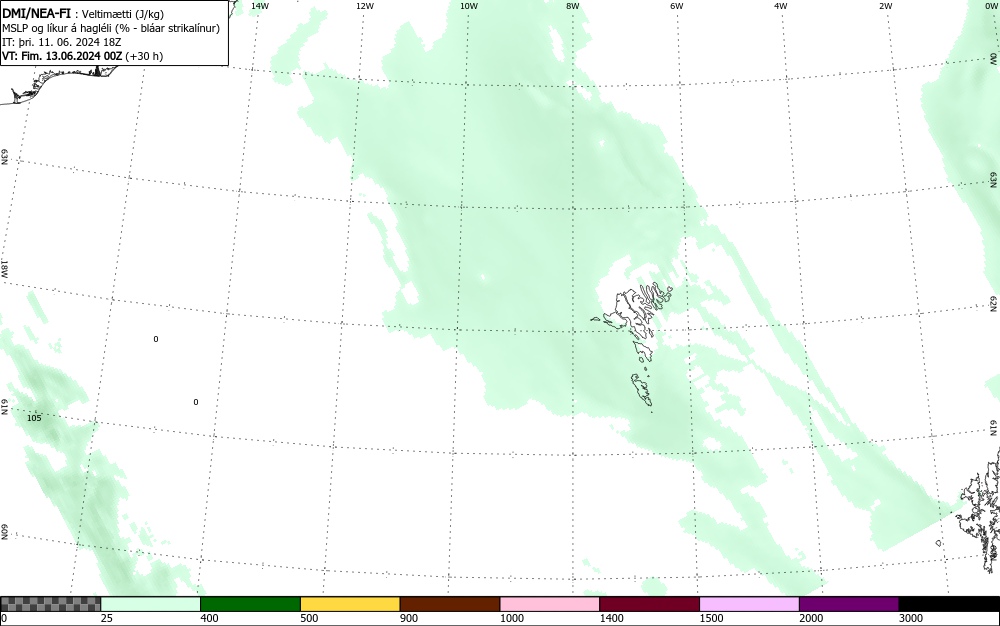This screenshot has width=1000, height=626.
Task: Click the '3000' legend scale number
Action: pos(911,618)
